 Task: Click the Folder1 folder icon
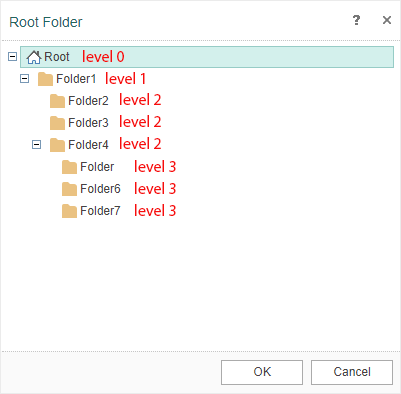click(x=45, y=79)
